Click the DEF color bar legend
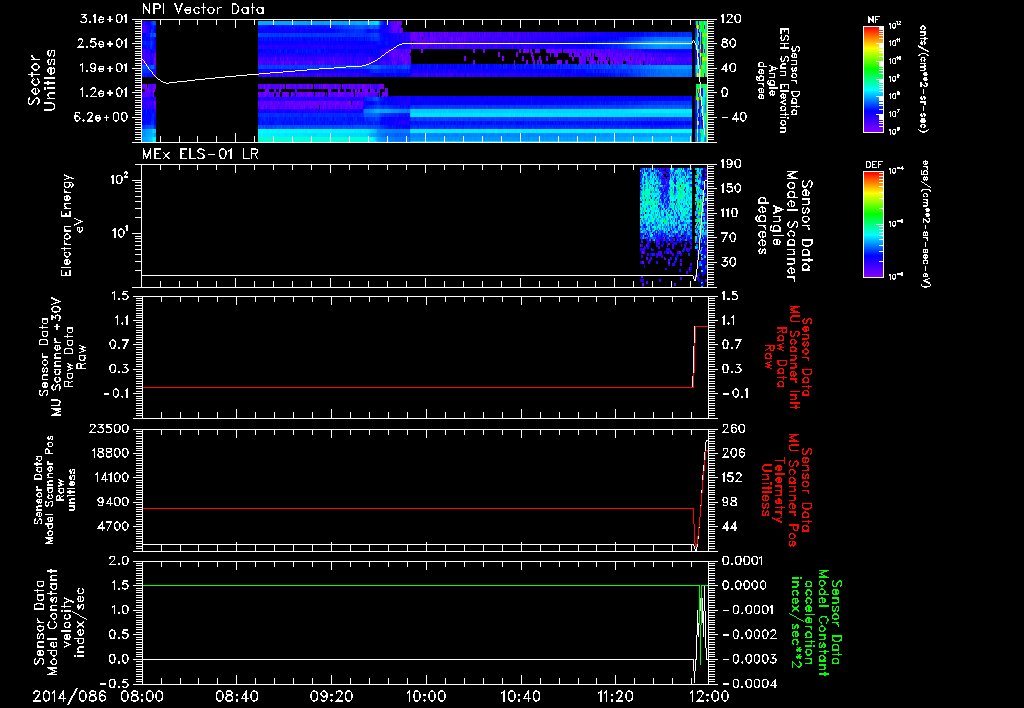This screenshot has height=708, width=1024. [874, 224]
